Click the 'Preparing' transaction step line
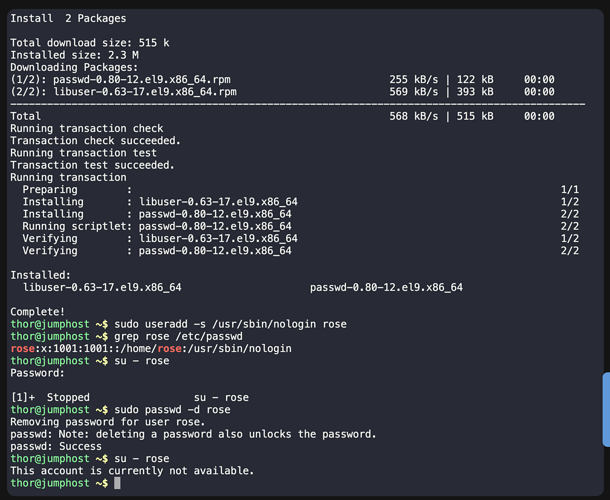Image resolution: width=610 pixels, height=500 pixels. point(50,189)
